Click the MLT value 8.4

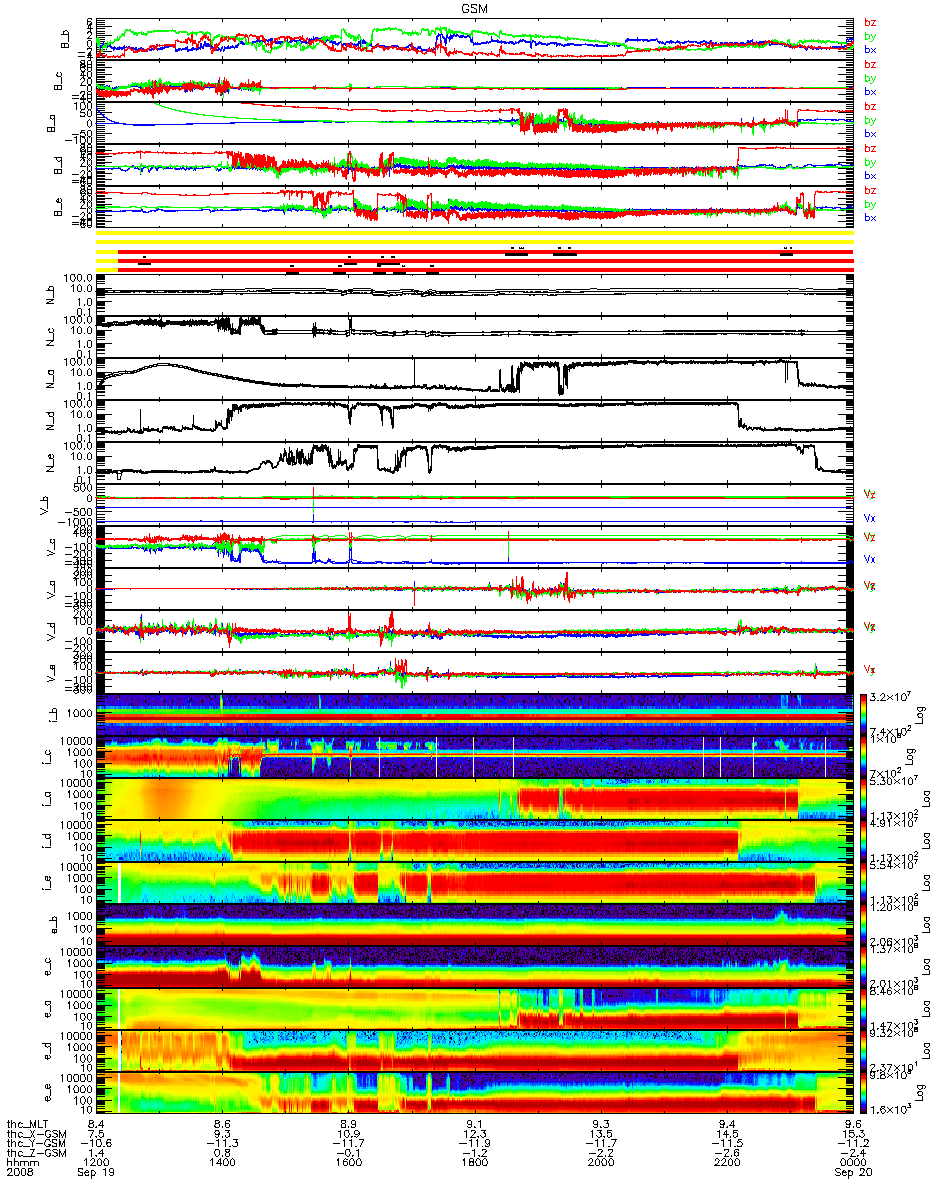(96, 1124)
